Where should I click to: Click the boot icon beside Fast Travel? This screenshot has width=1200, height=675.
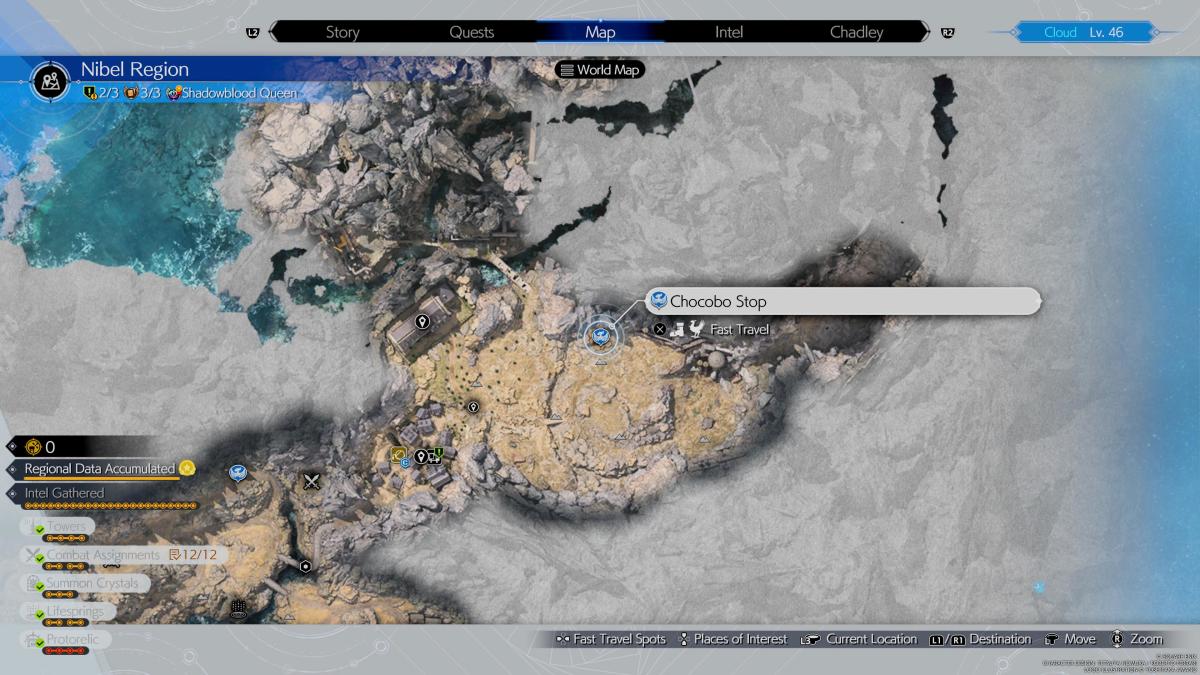point(677,328)
